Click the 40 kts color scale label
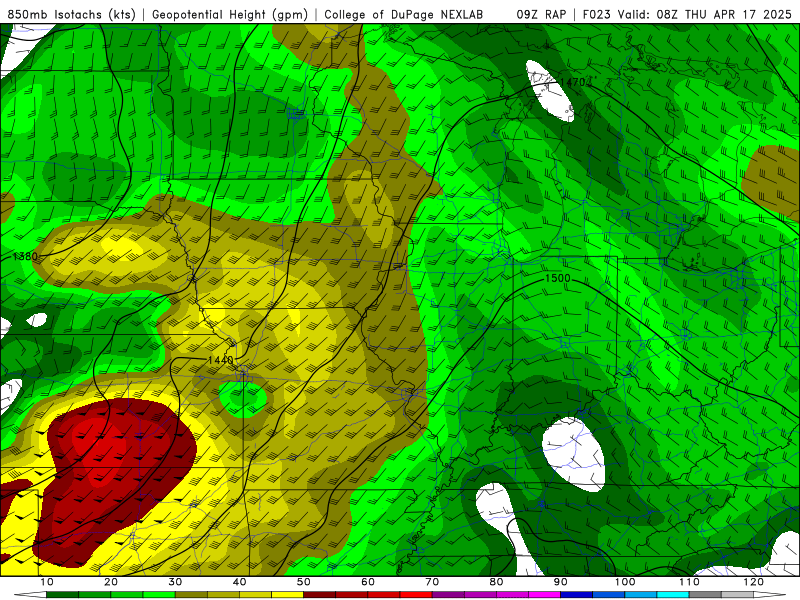Viewport: 800px width, 600px height. [x=239, y=582]
